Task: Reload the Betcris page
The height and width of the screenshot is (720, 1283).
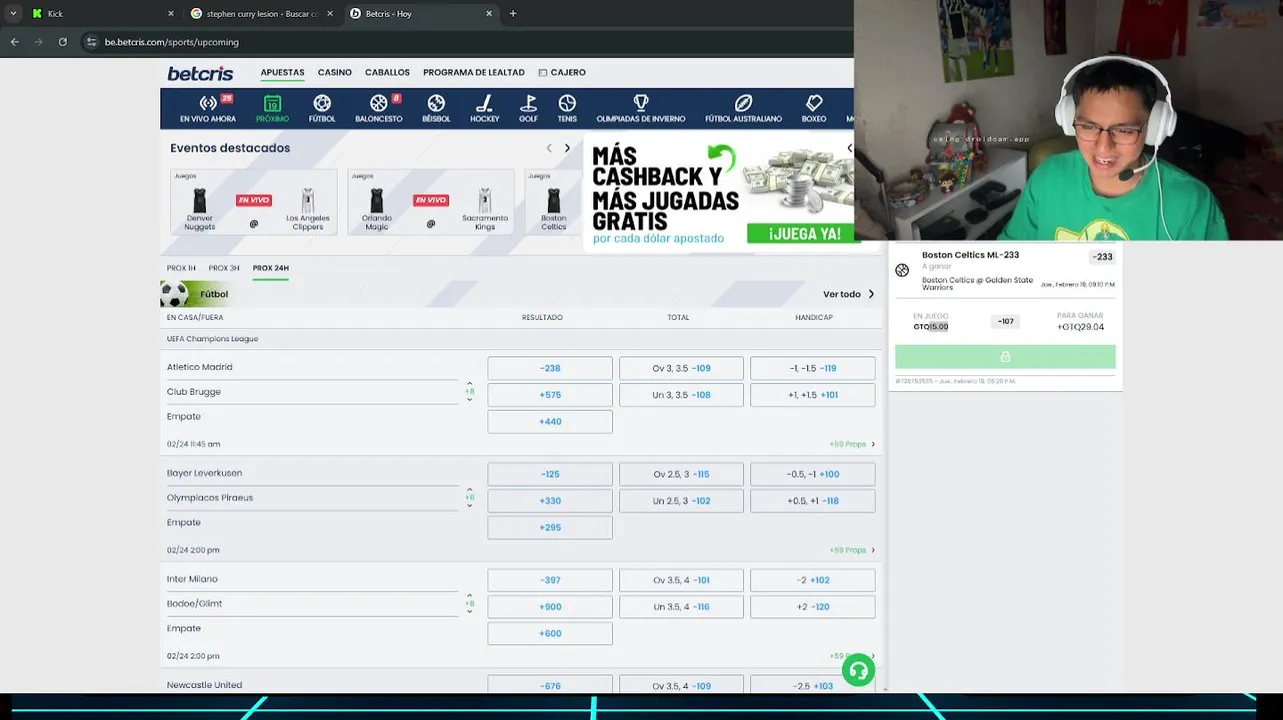Action: [x=62, y=42]
